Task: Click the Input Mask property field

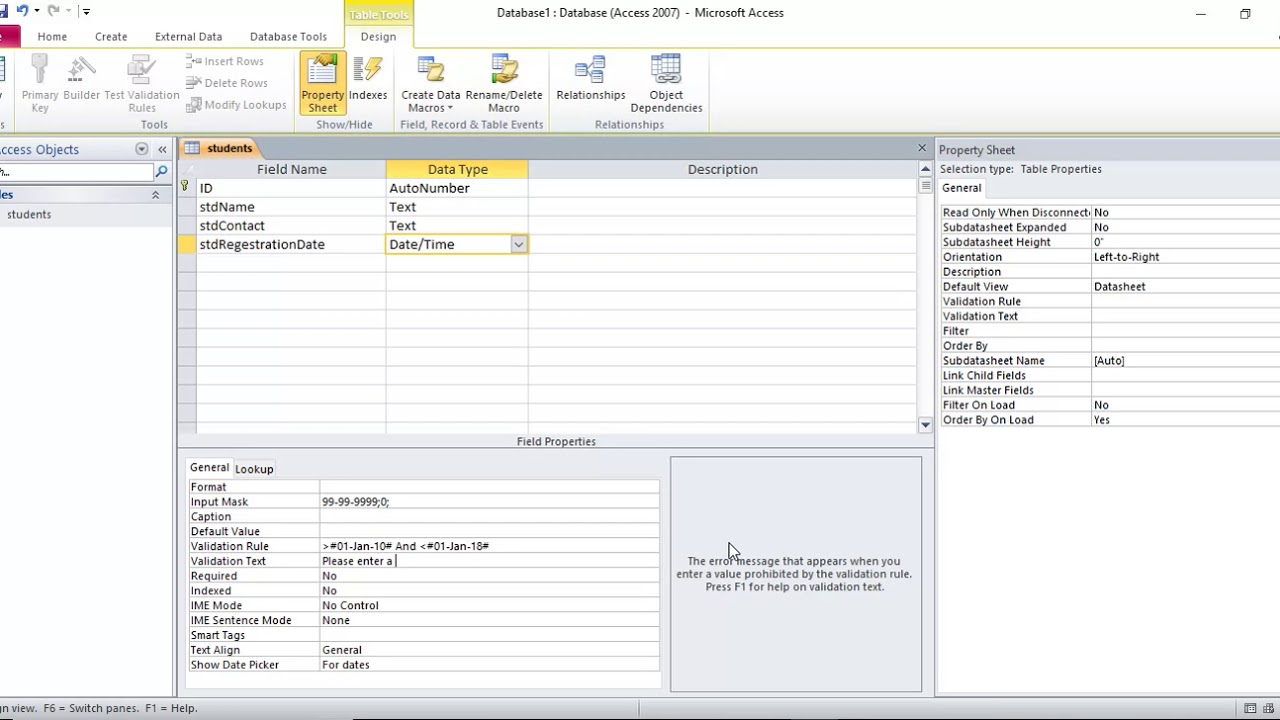Action: (489, 502)
